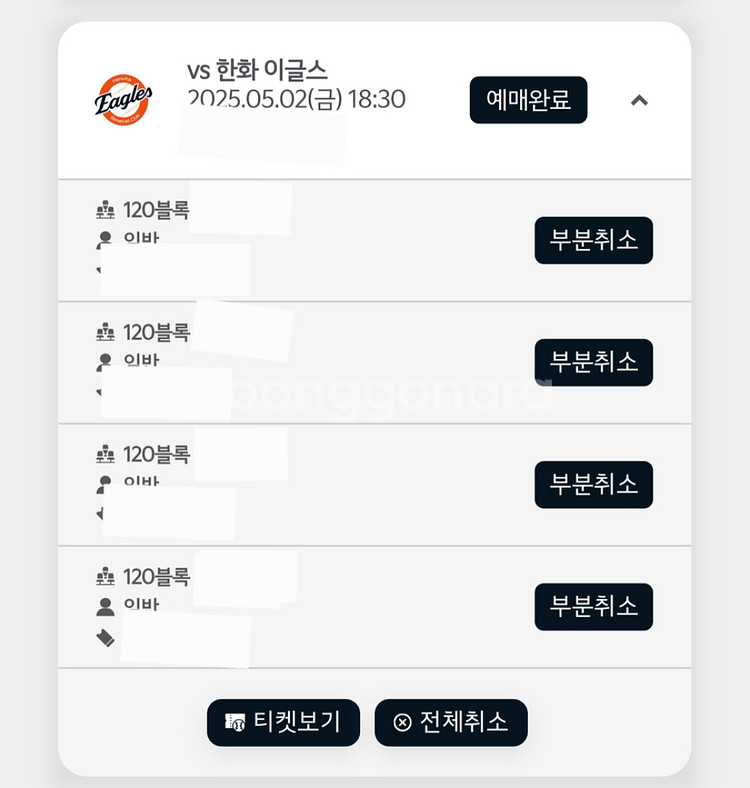Click the seat block icon in second ticket row
The height and width of the screenshot is (788, 750).
pos(105,332)
